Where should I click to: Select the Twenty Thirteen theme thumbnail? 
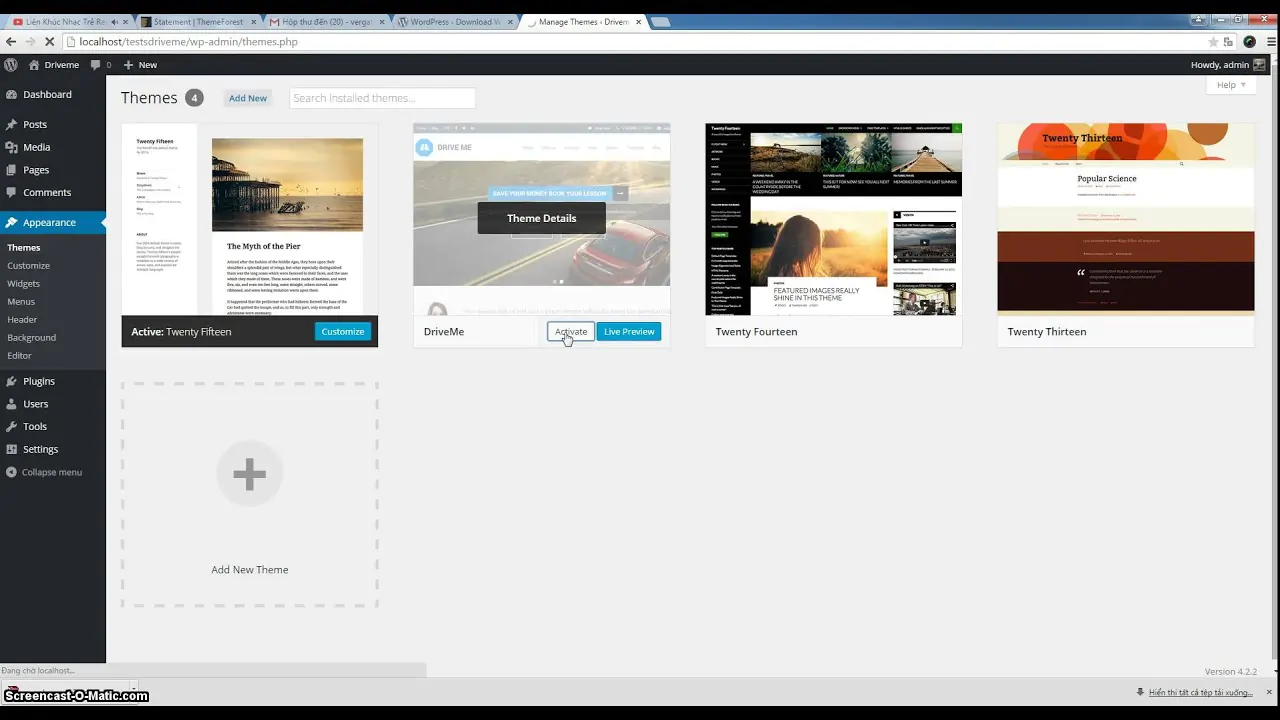coord(1126,219)
